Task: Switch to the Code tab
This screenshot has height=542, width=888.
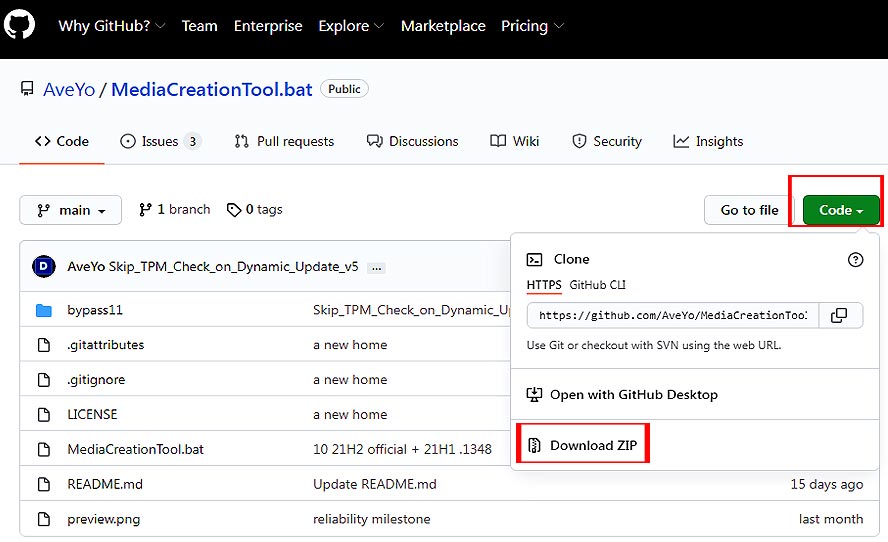Action: click(62, 141)
